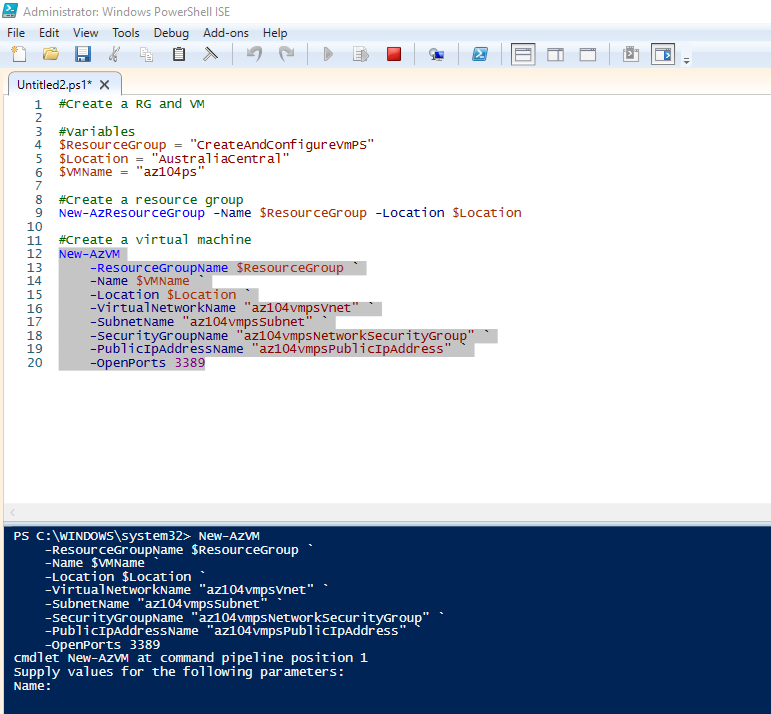771x714 pixels.
Task: Open the File menu
Action: (x=16, y=33)
